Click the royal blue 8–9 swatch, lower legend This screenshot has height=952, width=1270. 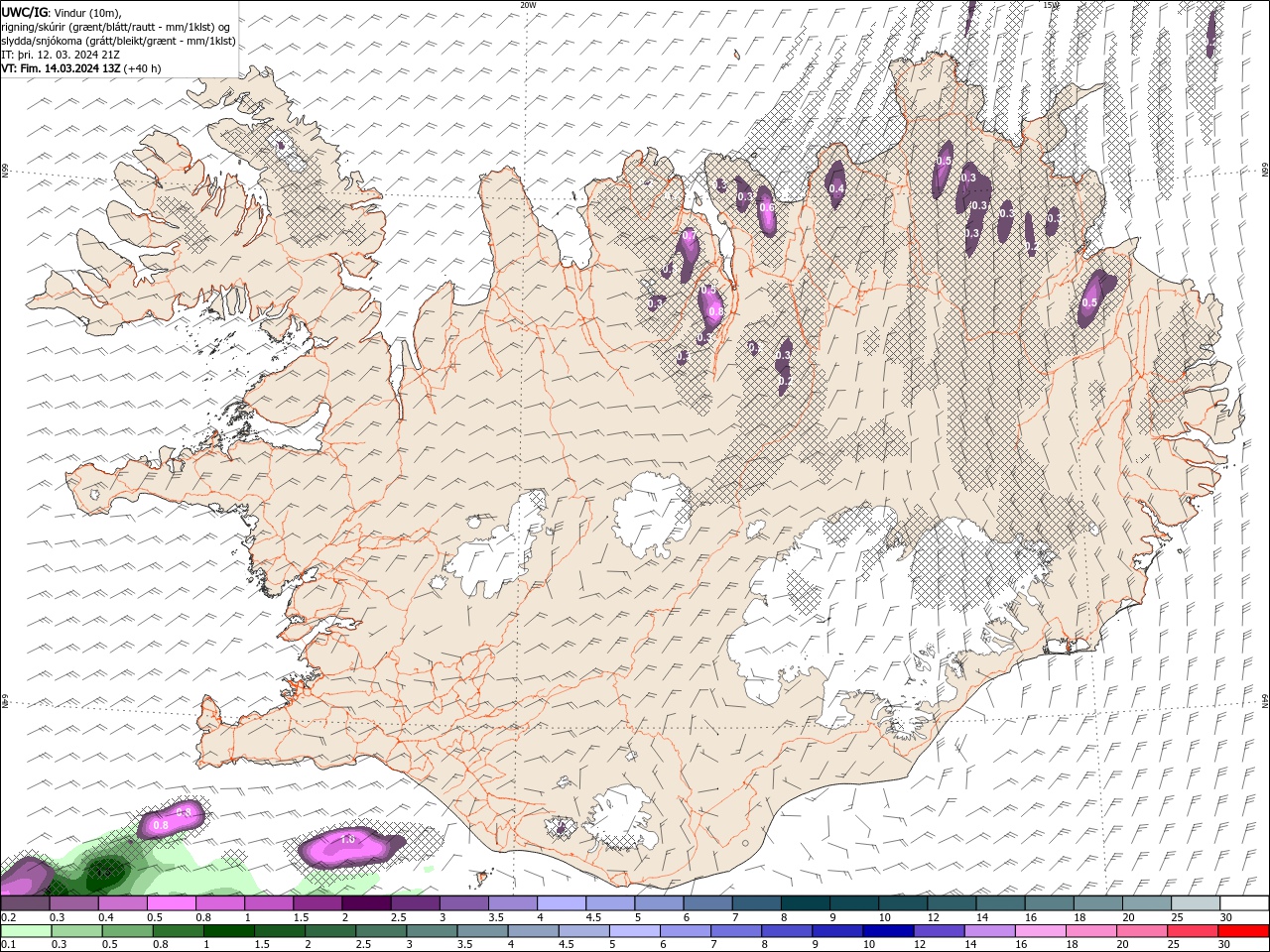[787, 931]
